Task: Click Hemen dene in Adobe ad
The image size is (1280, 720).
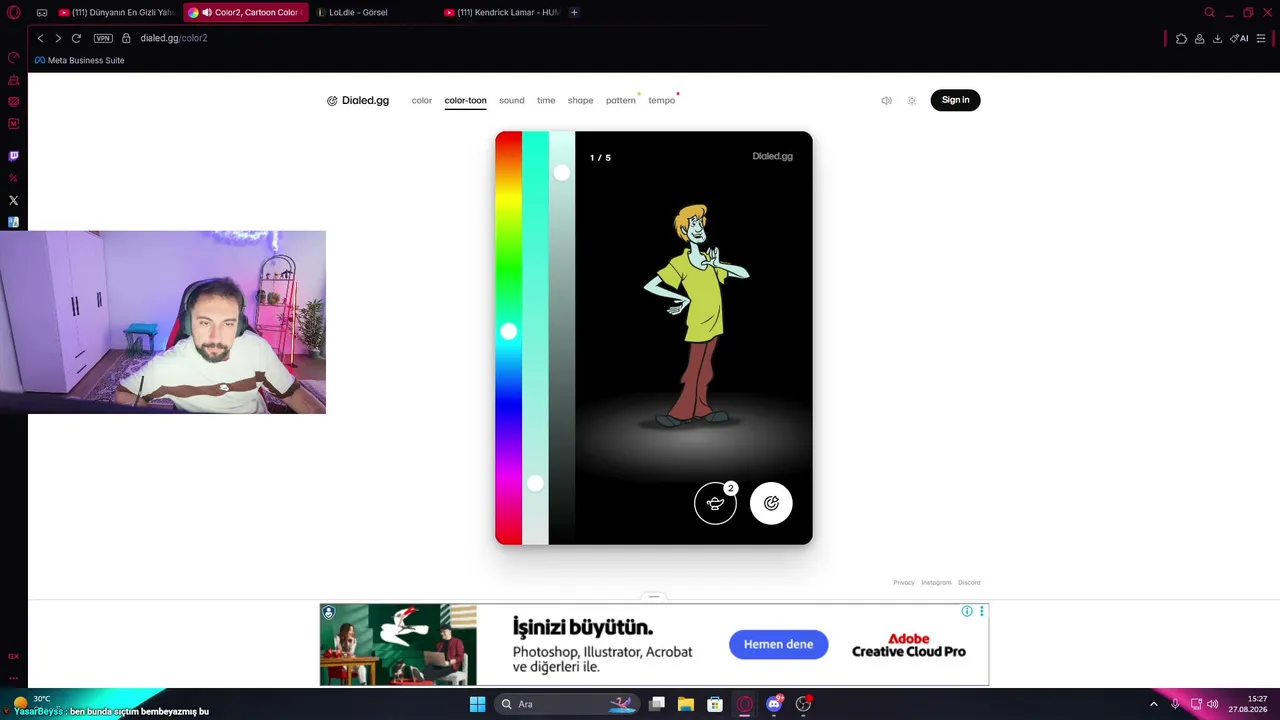Action: coord(778,644)
